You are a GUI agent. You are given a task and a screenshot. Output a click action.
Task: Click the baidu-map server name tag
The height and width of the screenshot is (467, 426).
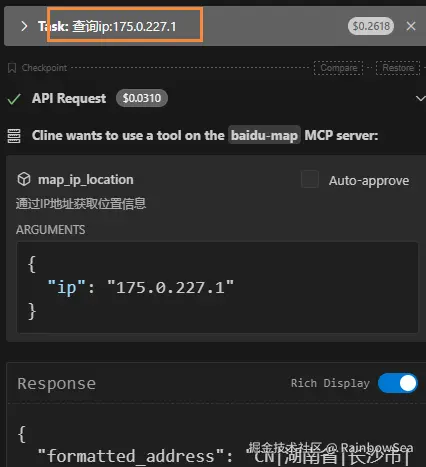point(264,135)
